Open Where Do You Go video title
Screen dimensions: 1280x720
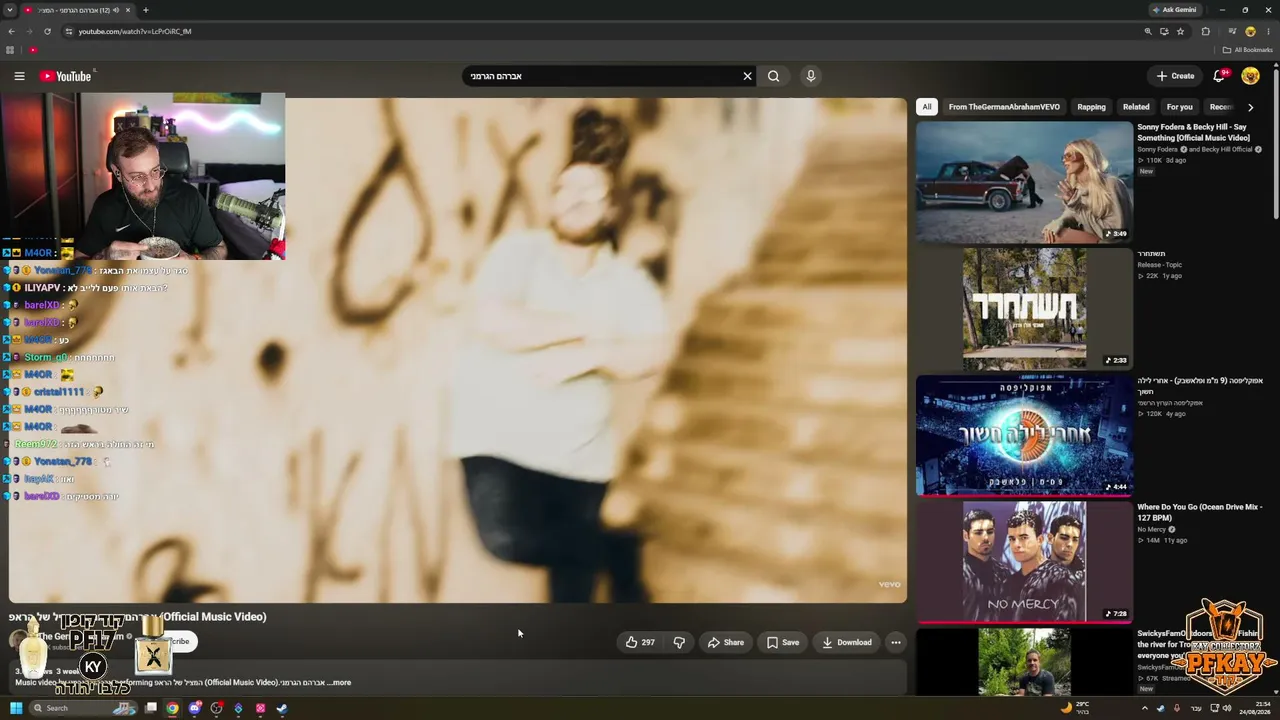1200,512
